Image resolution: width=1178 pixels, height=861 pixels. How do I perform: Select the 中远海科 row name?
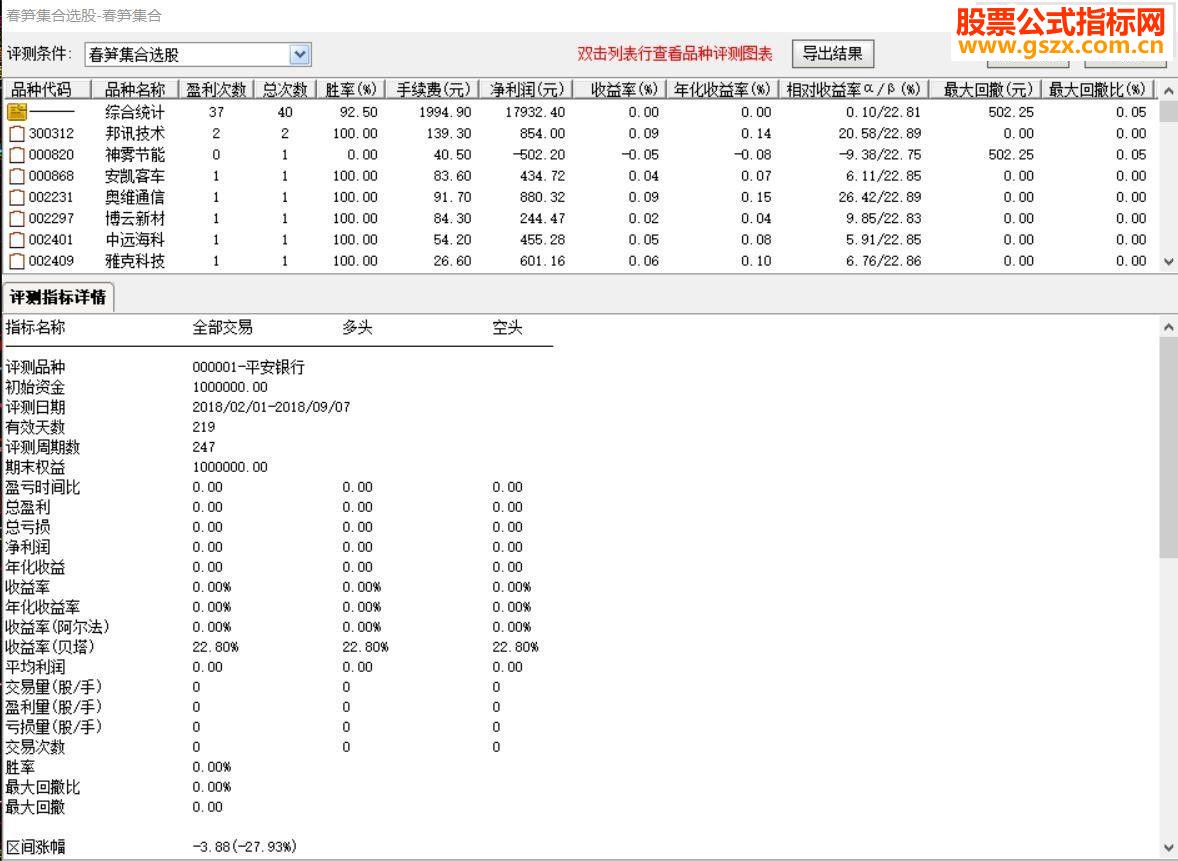tap(135, 240)
